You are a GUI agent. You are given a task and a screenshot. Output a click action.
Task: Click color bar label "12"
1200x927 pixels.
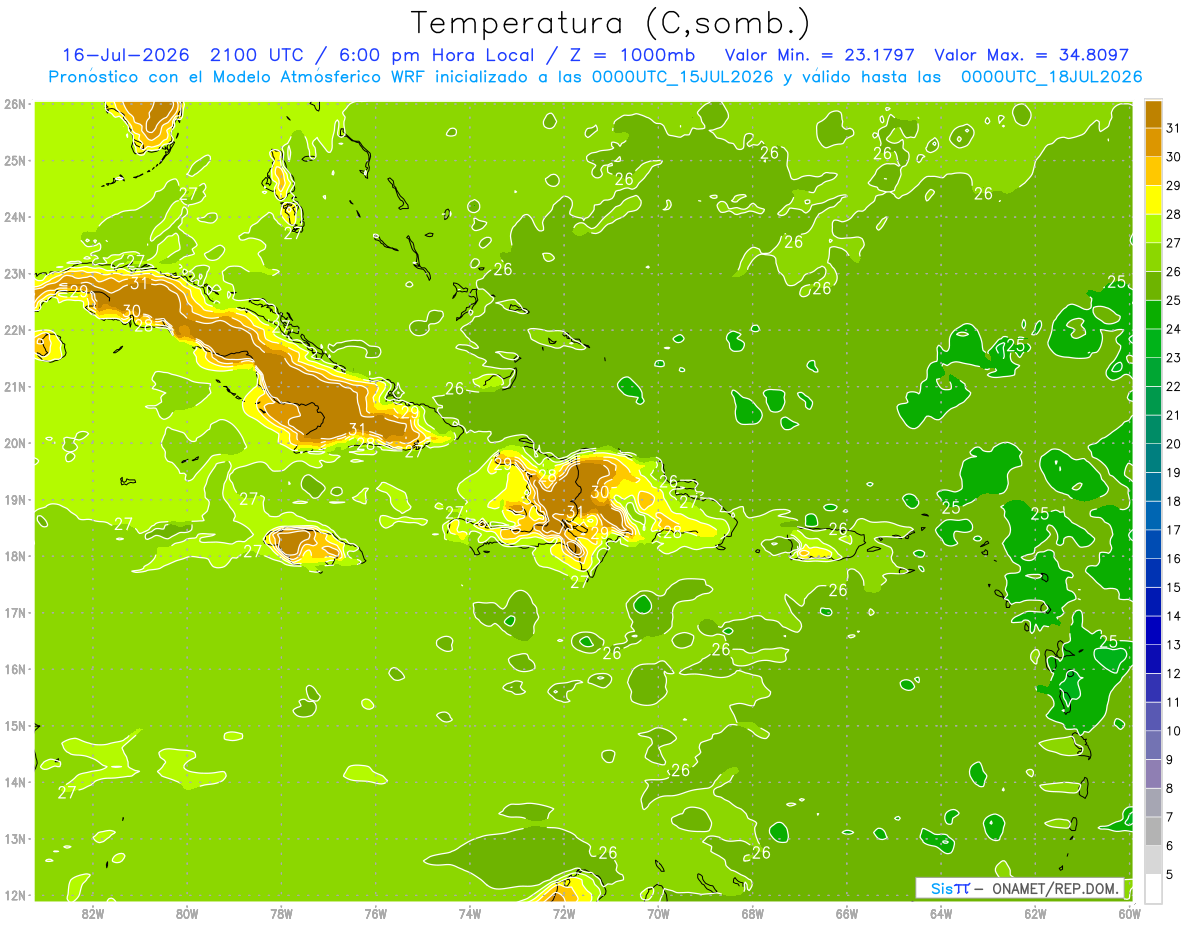coord(1173,673)
